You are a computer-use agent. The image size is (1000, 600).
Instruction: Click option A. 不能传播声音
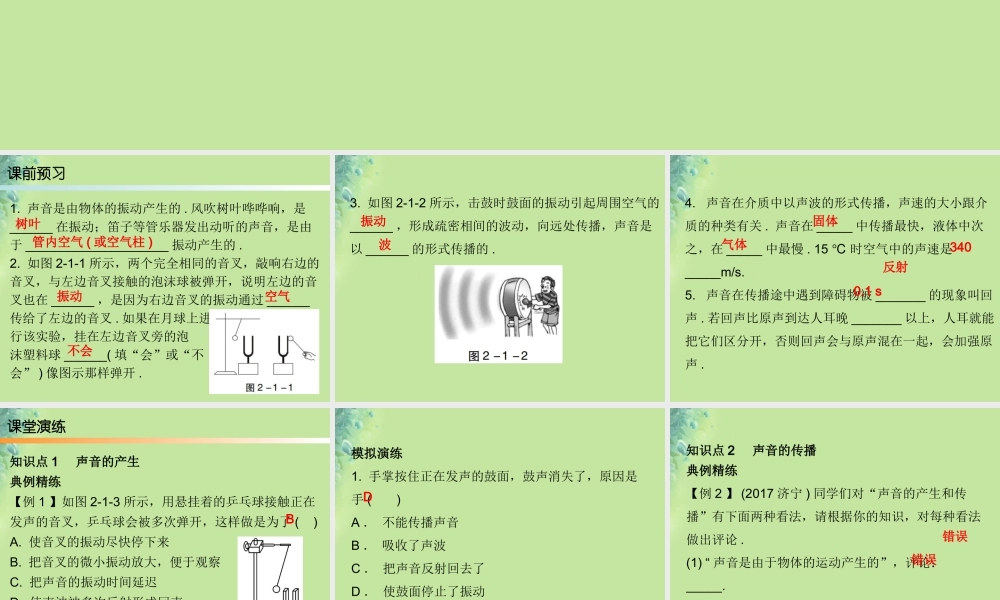click(405, 522)
